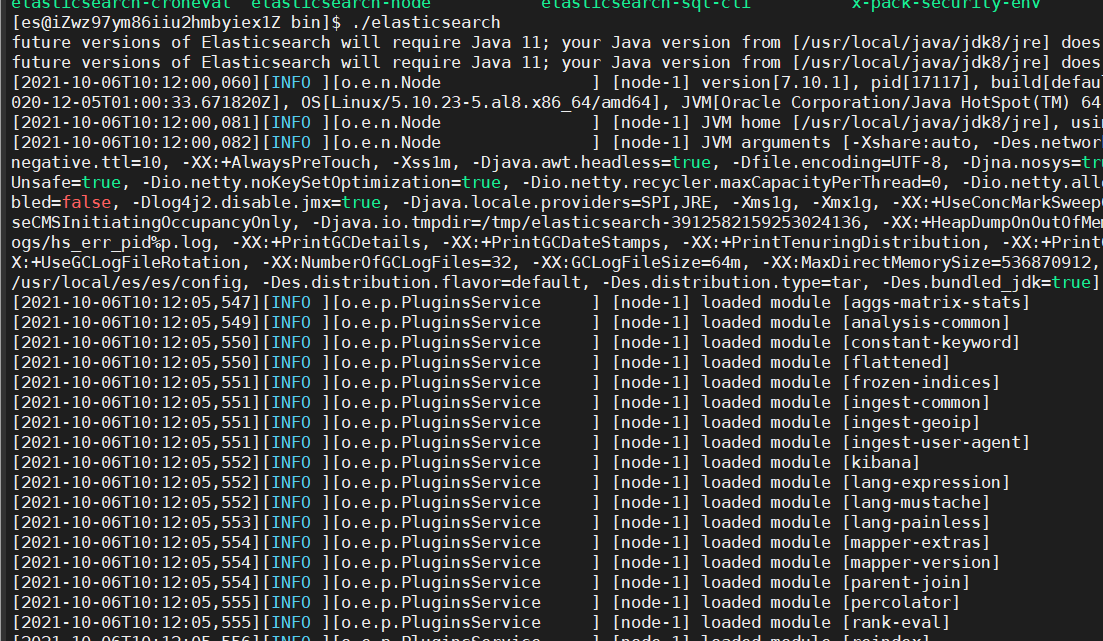Click -Des.distribution.type=tar argument

point(731,283)
